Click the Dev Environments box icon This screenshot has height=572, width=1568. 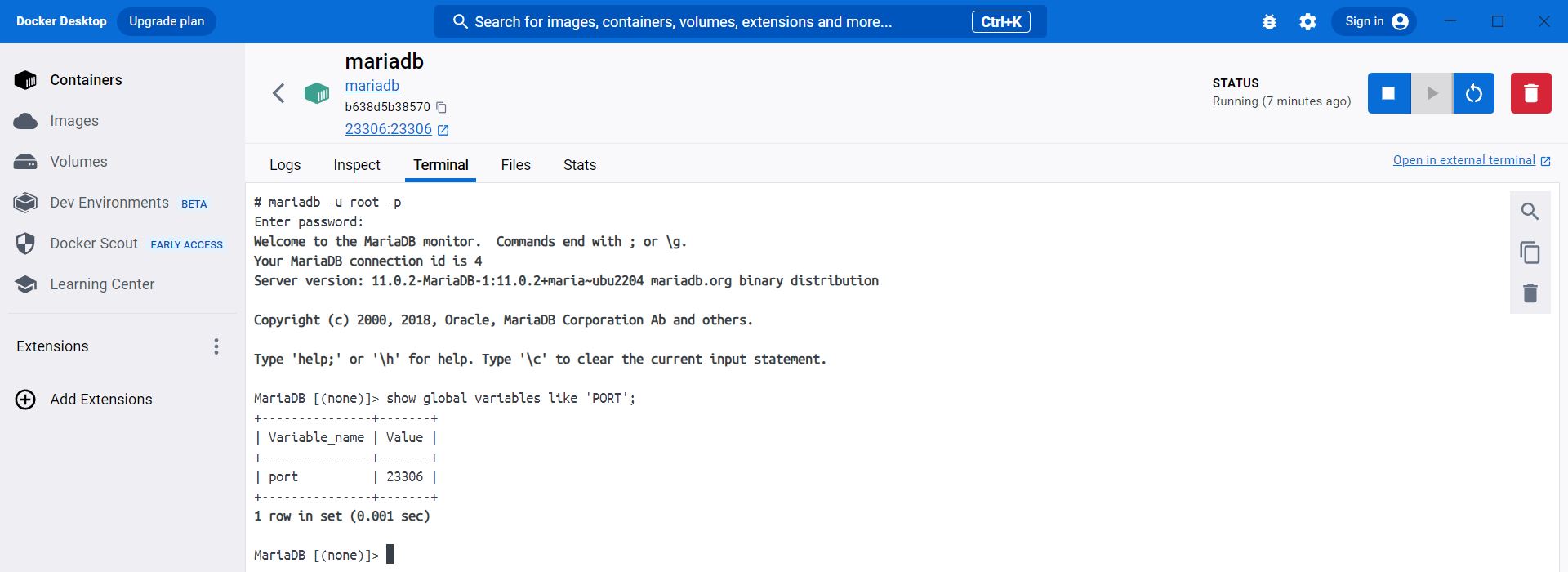[25, 203]
